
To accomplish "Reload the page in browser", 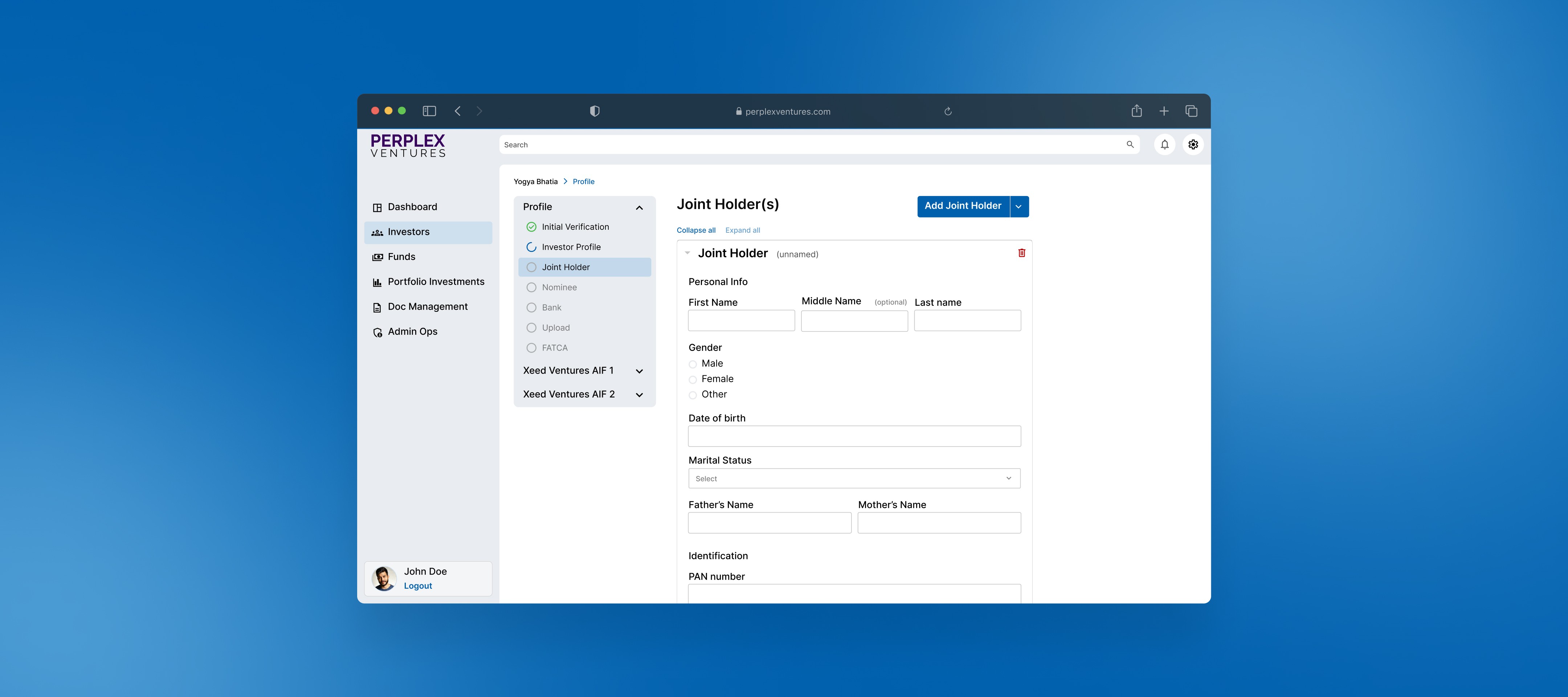I will pos(947,111).
